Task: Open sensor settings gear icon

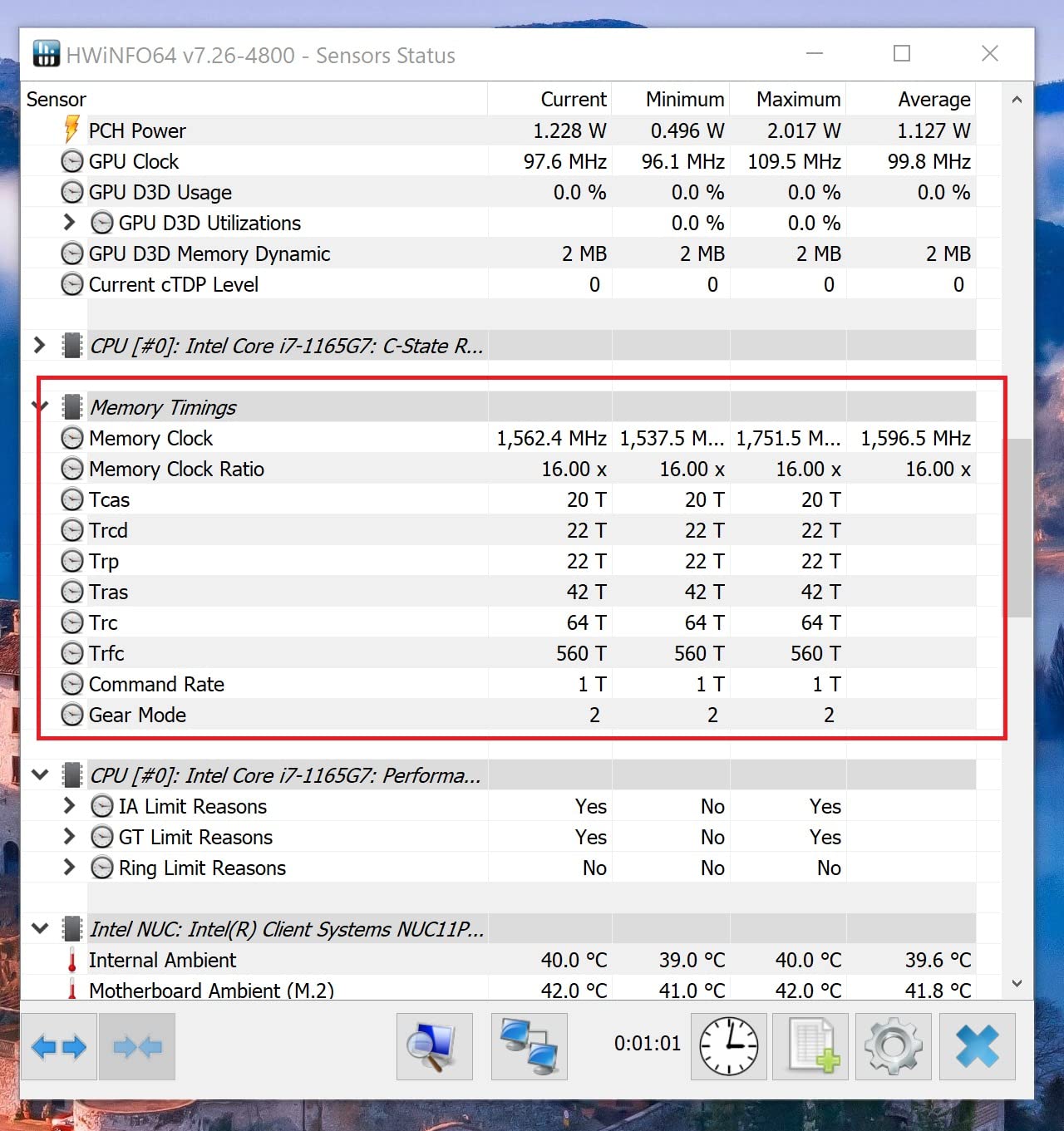Action: (x=894, y=1046)
